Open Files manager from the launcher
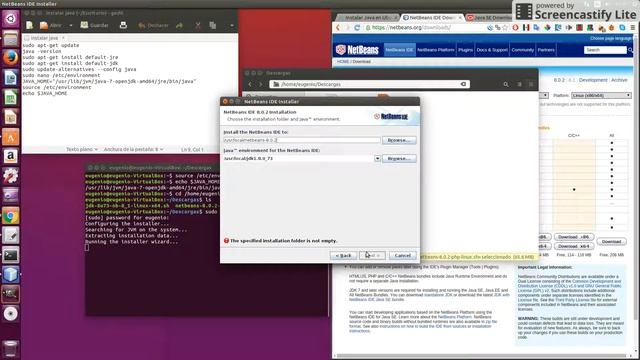Image resolution: width=640 pixels, height=360 pixels. 11,38
